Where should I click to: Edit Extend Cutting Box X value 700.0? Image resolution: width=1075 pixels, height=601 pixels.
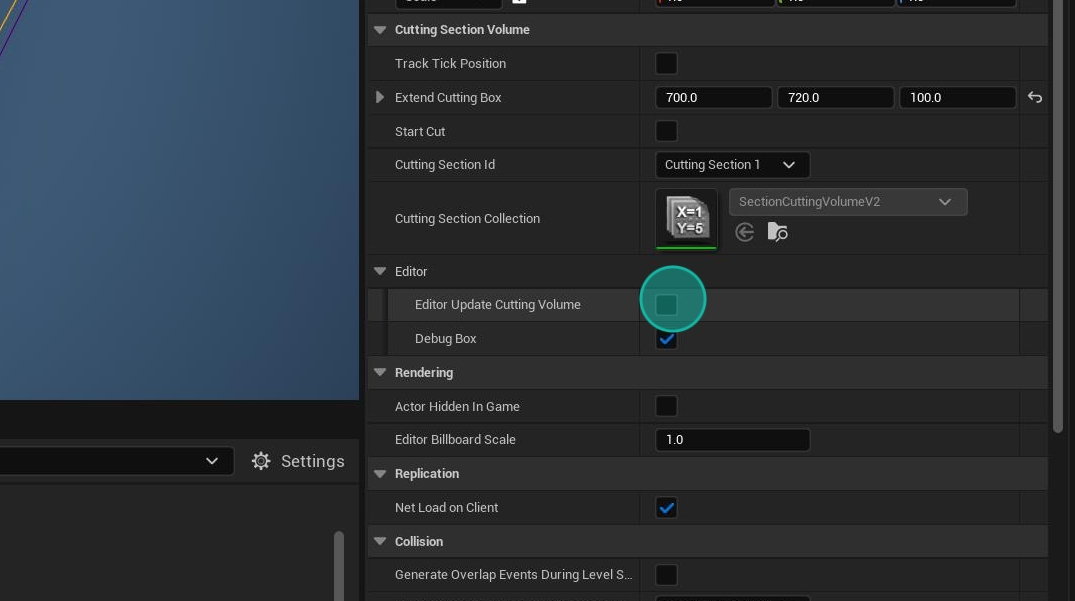coord(714,97)
